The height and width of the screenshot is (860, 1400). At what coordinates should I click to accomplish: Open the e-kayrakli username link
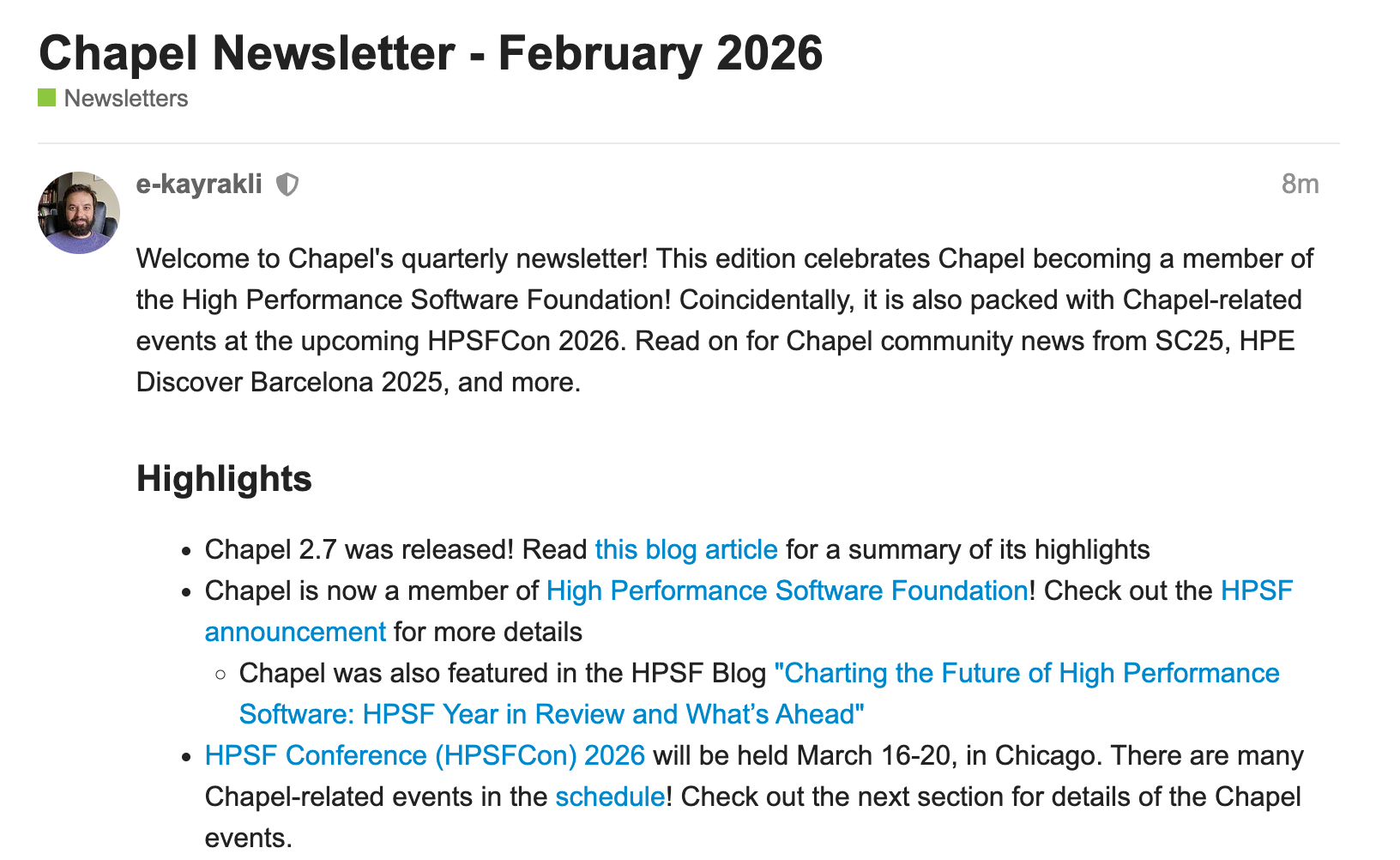point(199,185)
